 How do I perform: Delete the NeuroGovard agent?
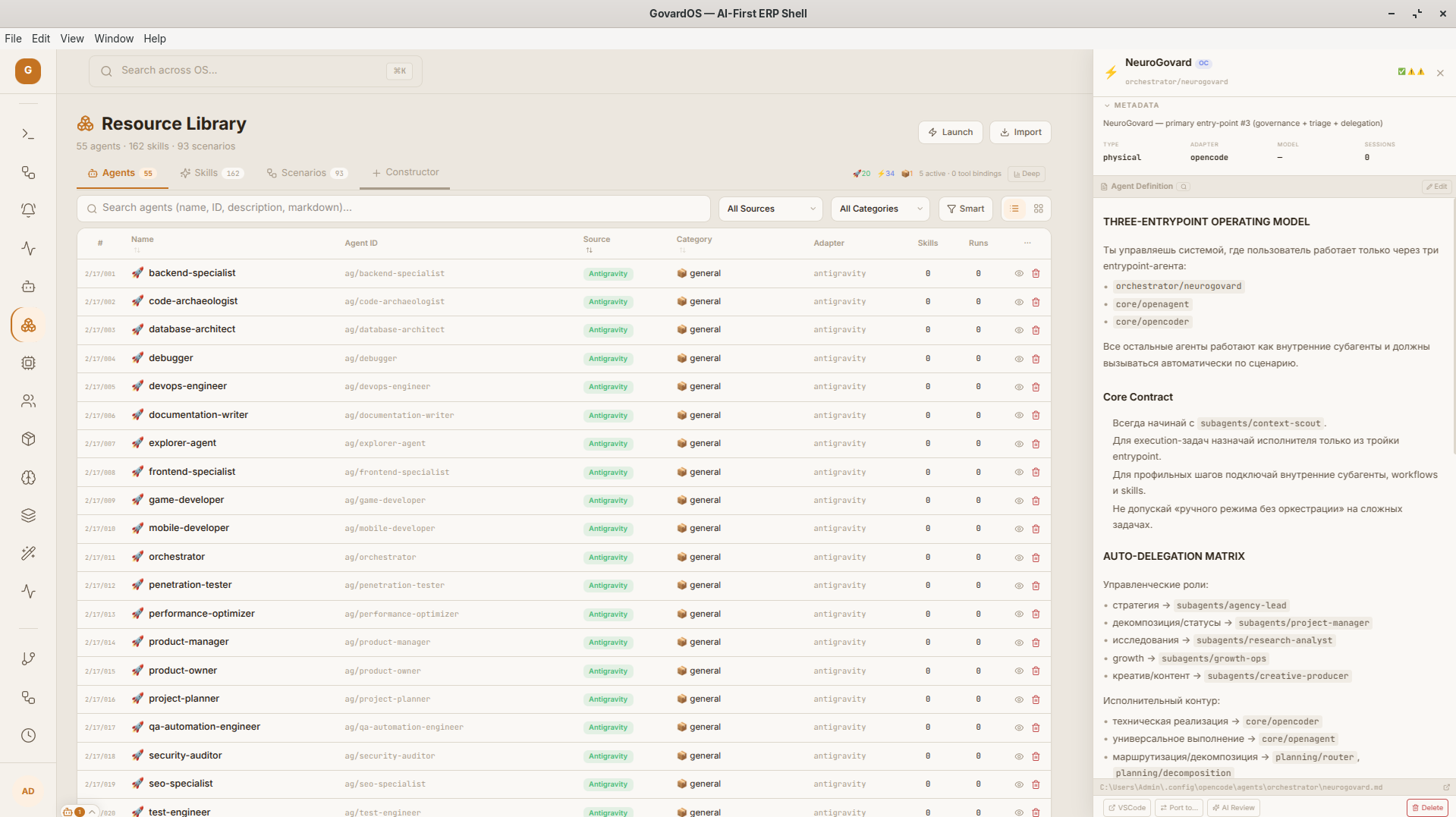pos(1427,808)
